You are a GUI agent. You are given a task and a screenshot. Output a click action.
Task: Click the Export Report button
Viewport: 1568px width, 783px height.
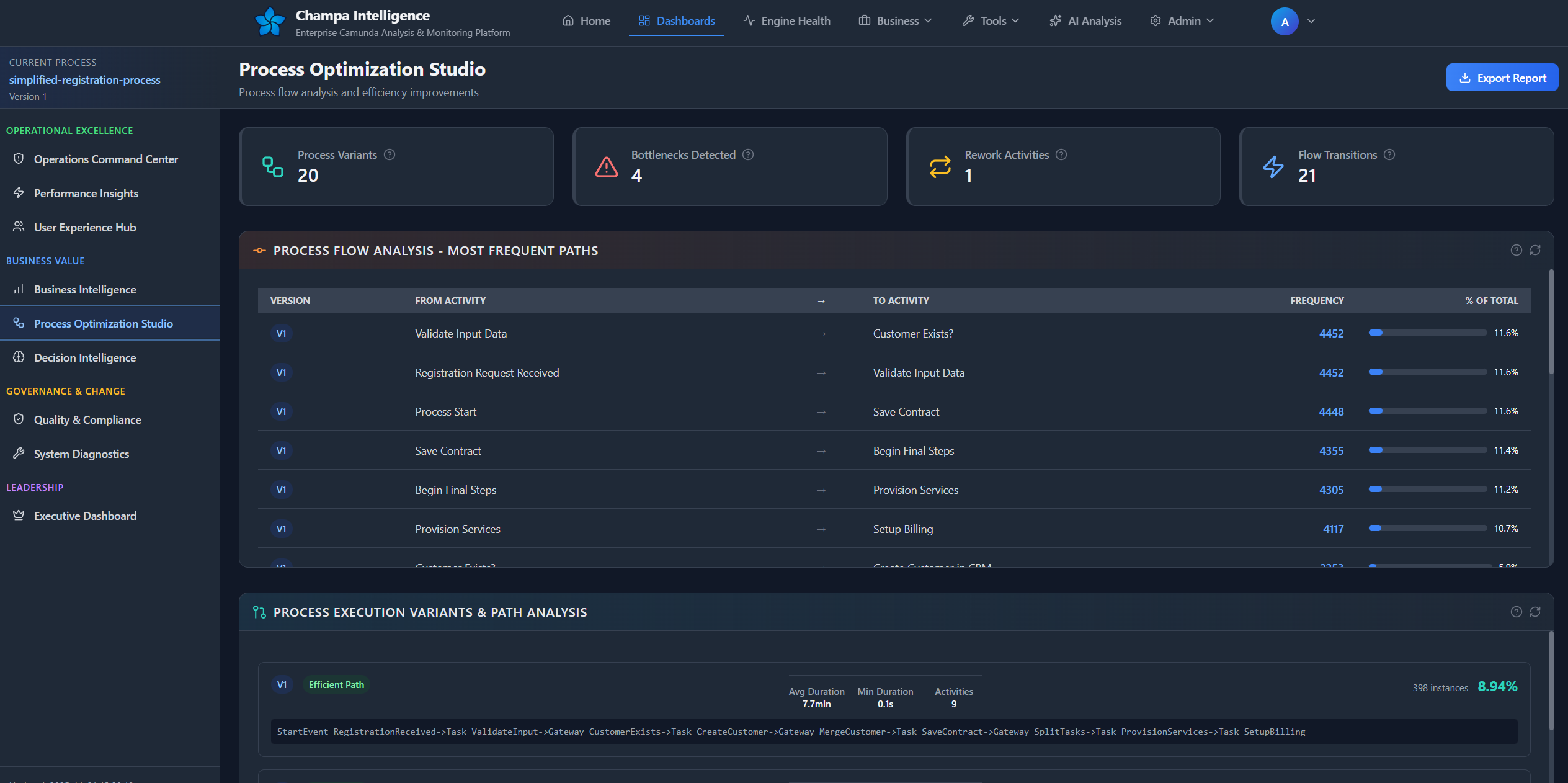pyautogui.click(x=1502, y=78)
